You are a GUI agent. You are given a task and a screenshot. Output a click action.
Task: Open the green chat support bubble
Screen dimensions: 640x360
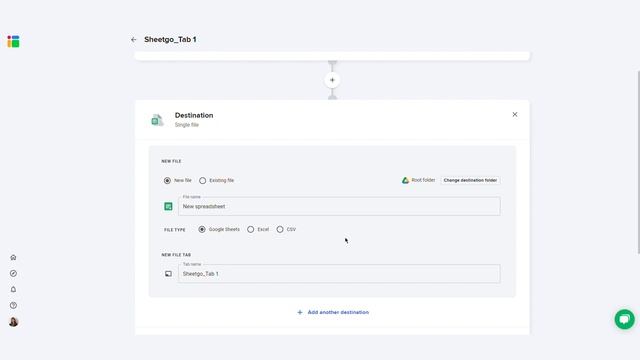[x=624, y=319]
